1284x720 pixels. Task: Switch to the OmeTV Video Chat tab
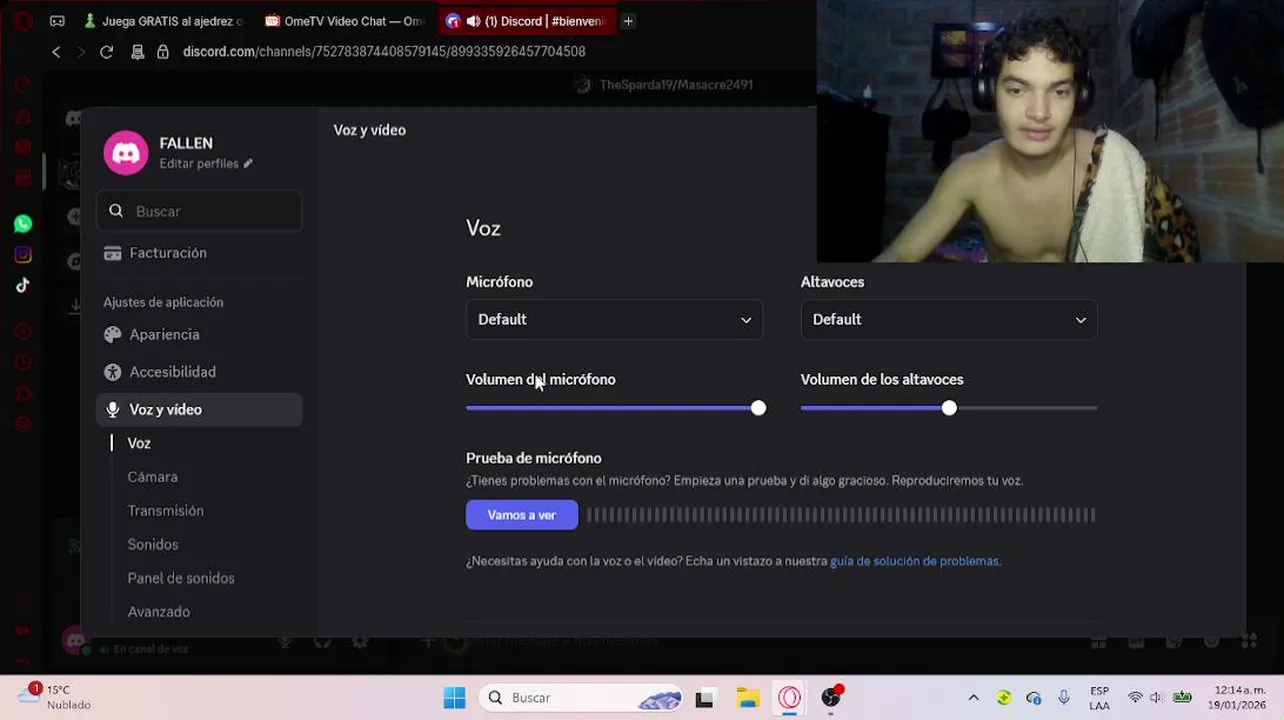click(345, 21)
